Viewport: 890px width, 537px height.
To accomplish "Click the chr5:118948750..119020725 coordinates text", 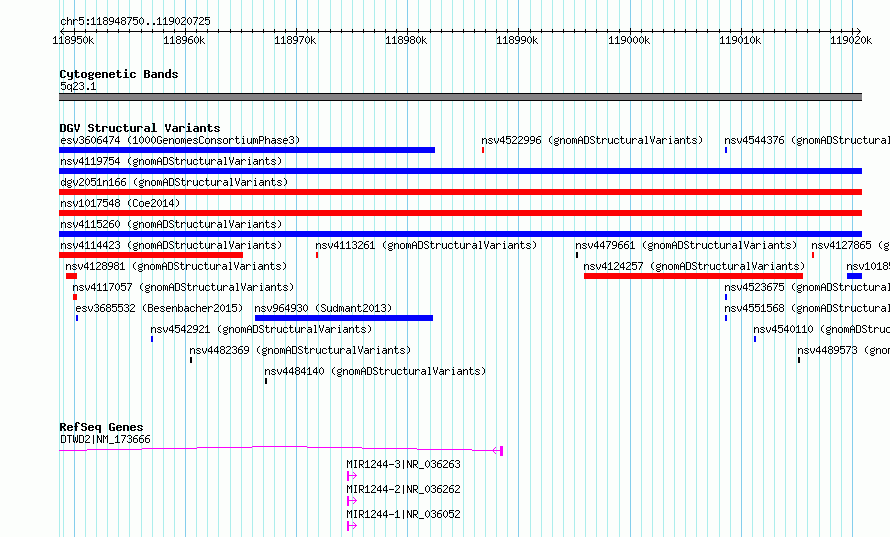I will click(135, 21).
